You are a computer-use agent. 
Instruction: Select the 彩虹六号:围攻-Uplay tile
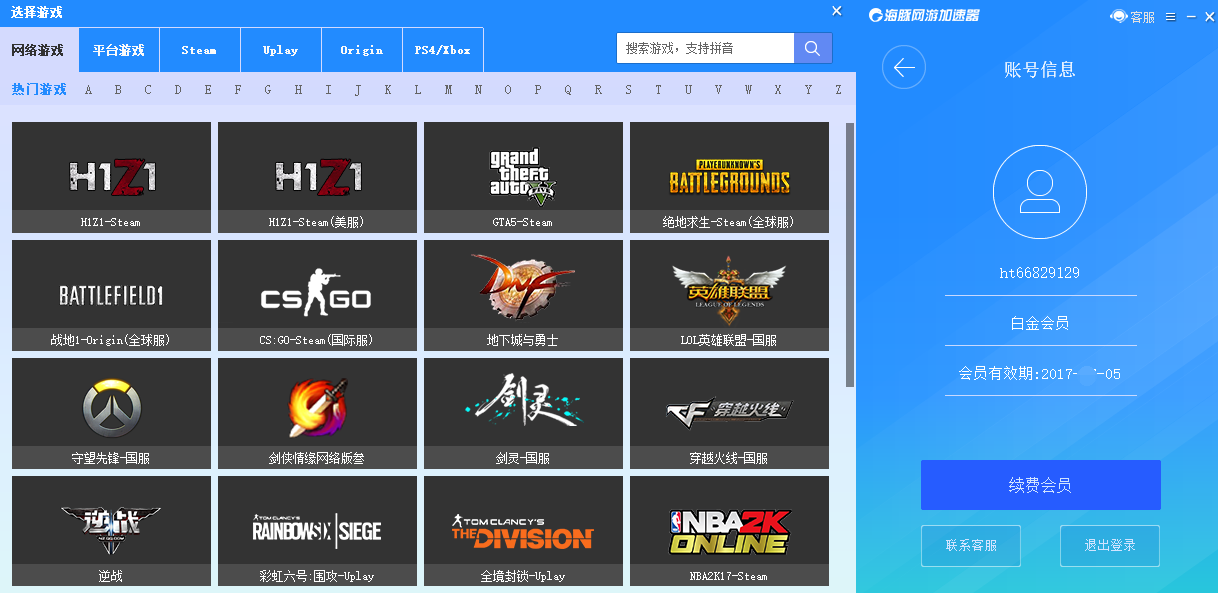[317, 531]
